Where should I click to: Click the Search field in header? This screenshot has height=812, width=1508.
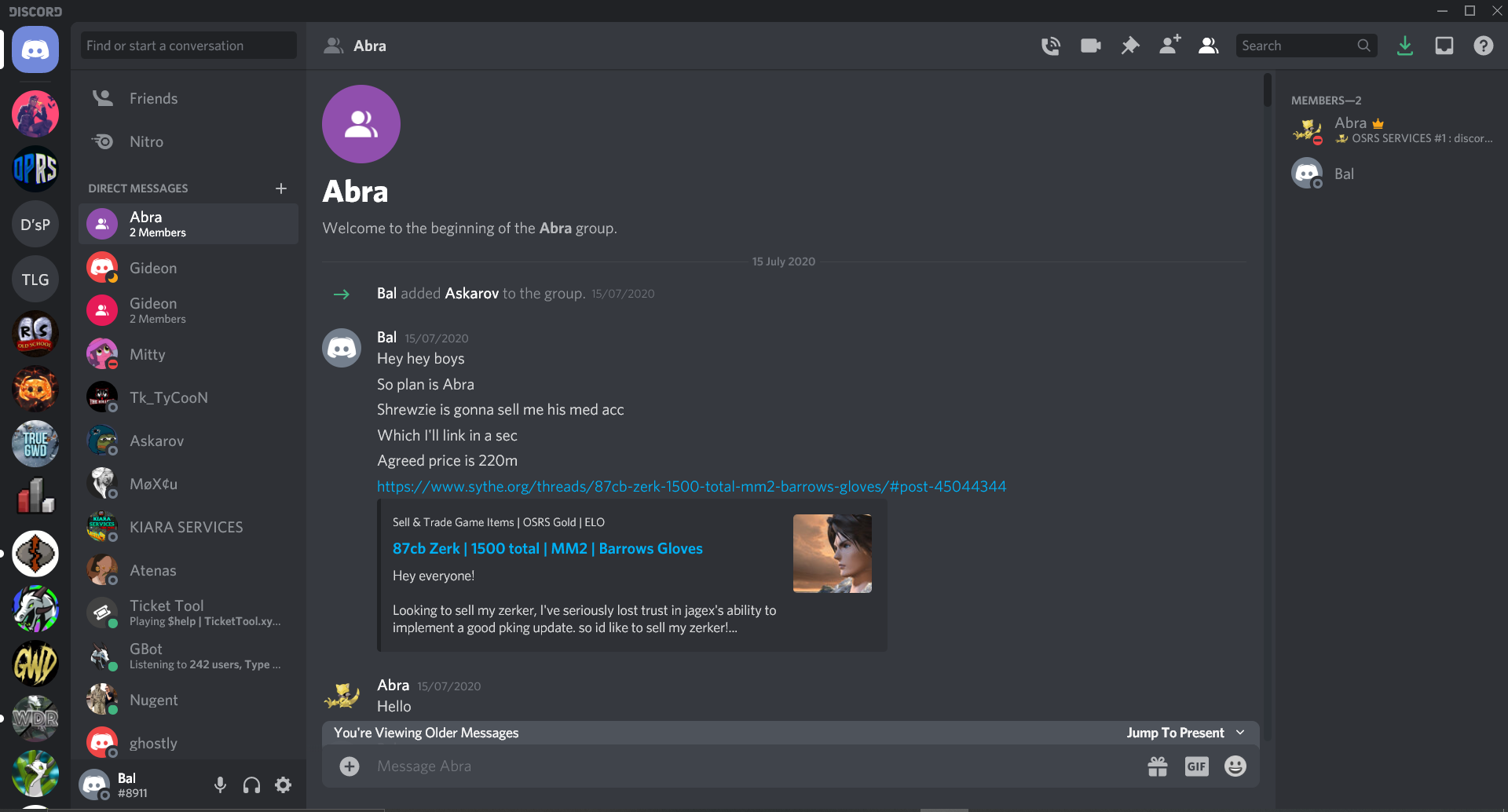click(x=1306, y=46)
